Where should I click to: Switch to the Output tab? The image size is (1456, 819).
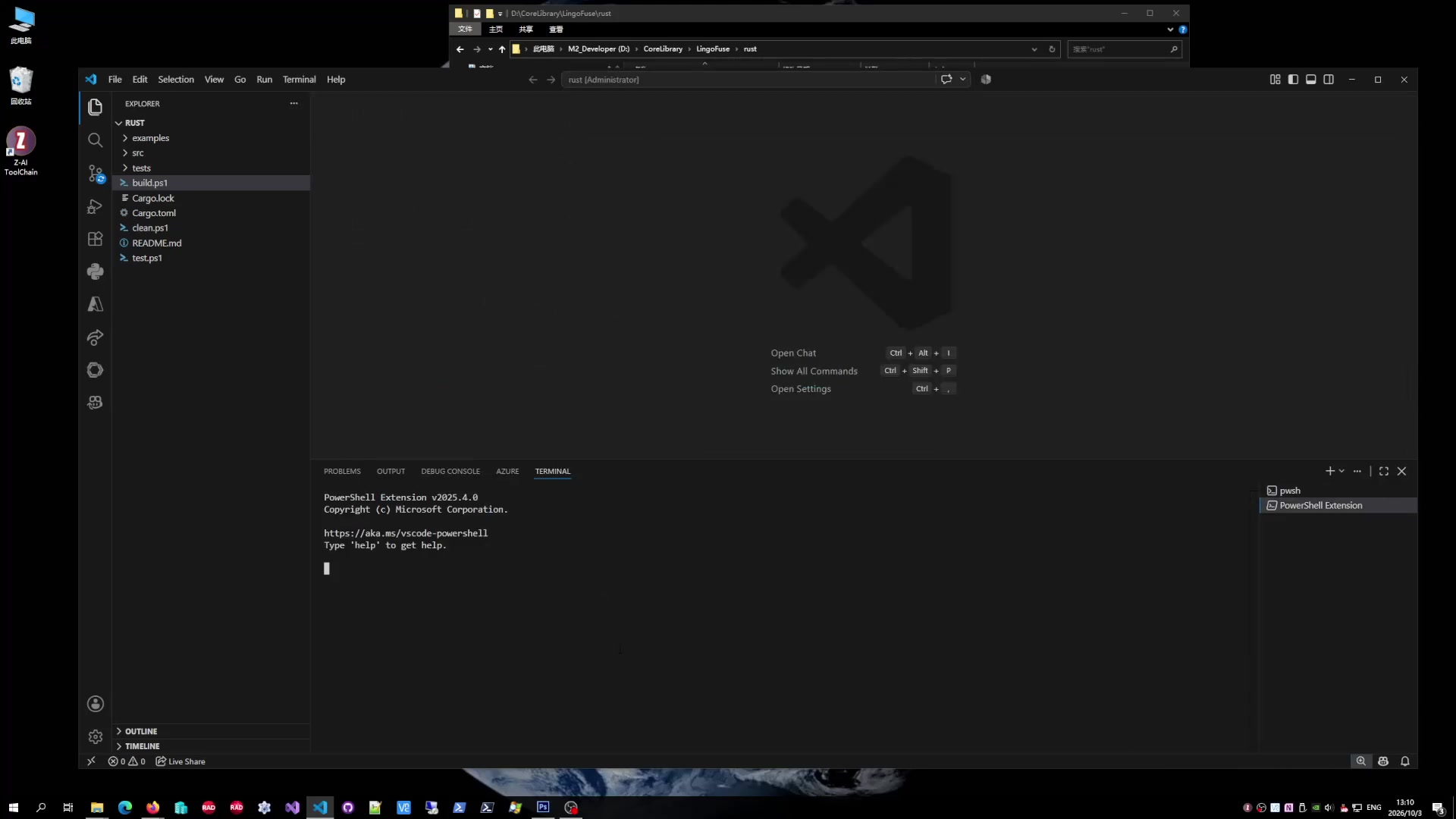[x=391, y=471]
